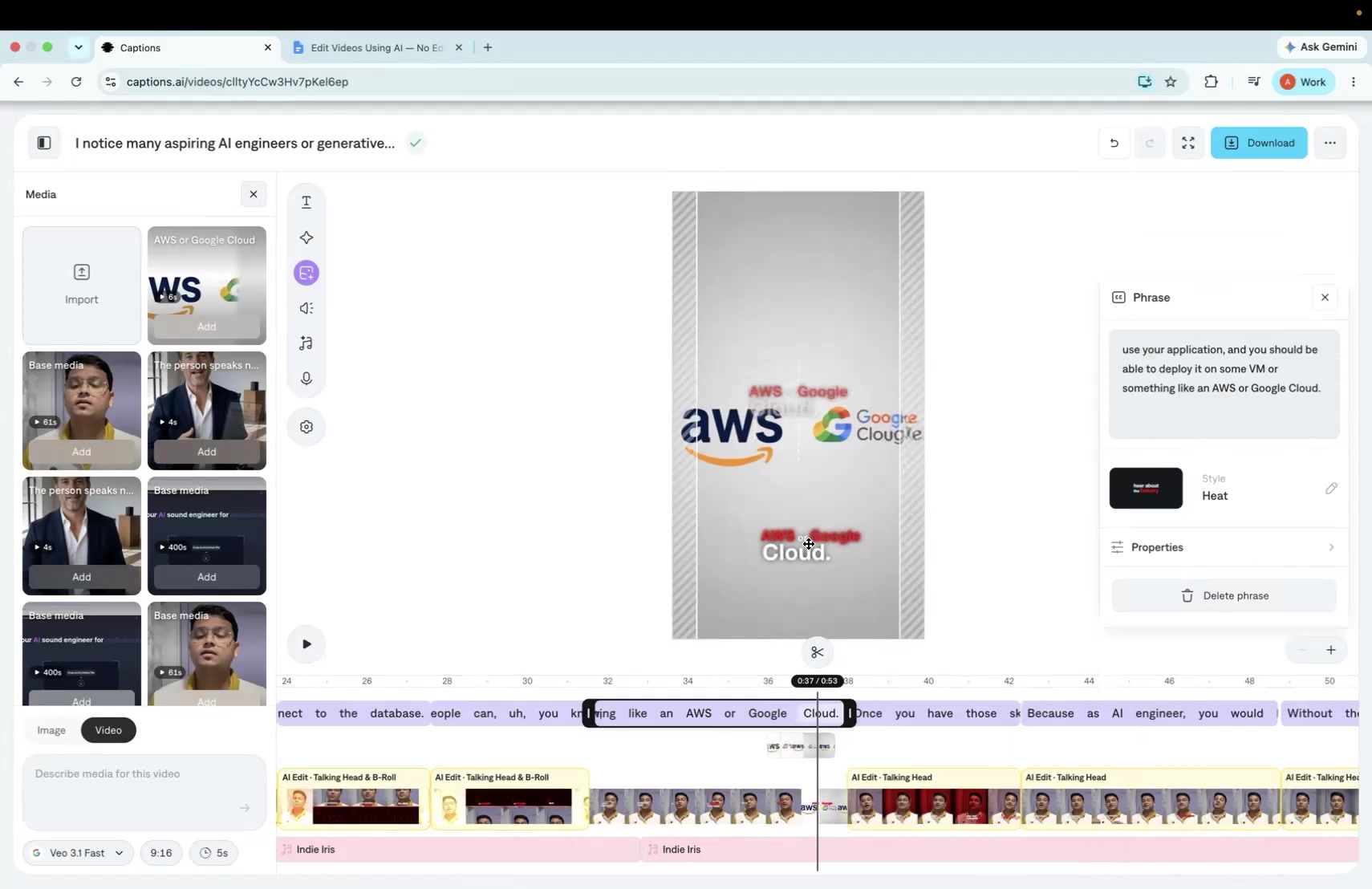
Task: Submit the media description arrow
Action: [x=245, y=808]
